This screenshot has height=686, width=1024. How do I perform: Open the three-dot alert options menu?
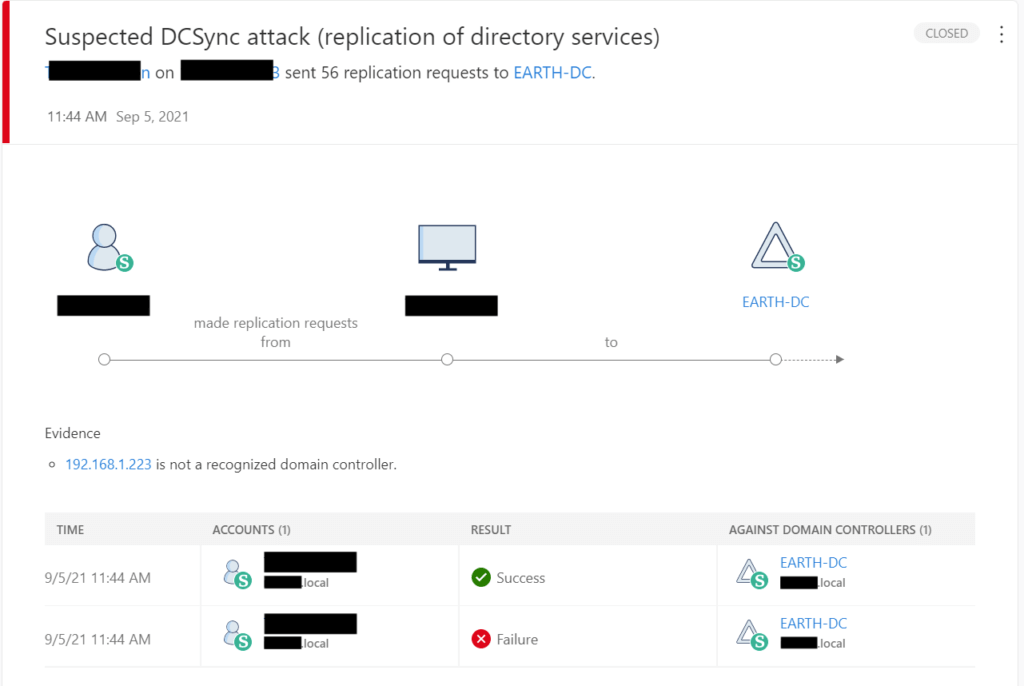pyautogui.click(x=1001, y=33)
